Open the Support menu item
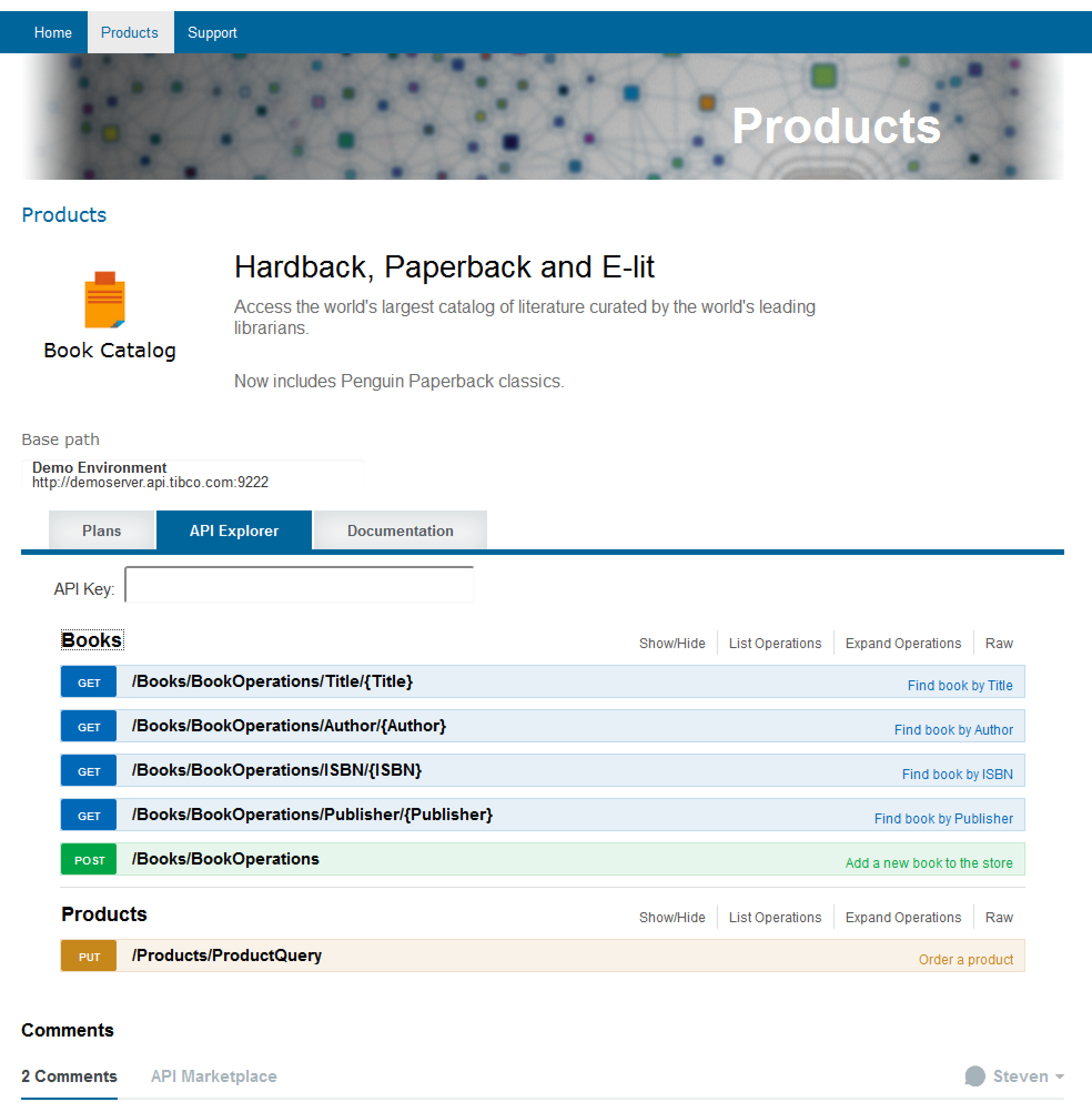Viewport: 1092px width, 1102px height. [212, 33]
